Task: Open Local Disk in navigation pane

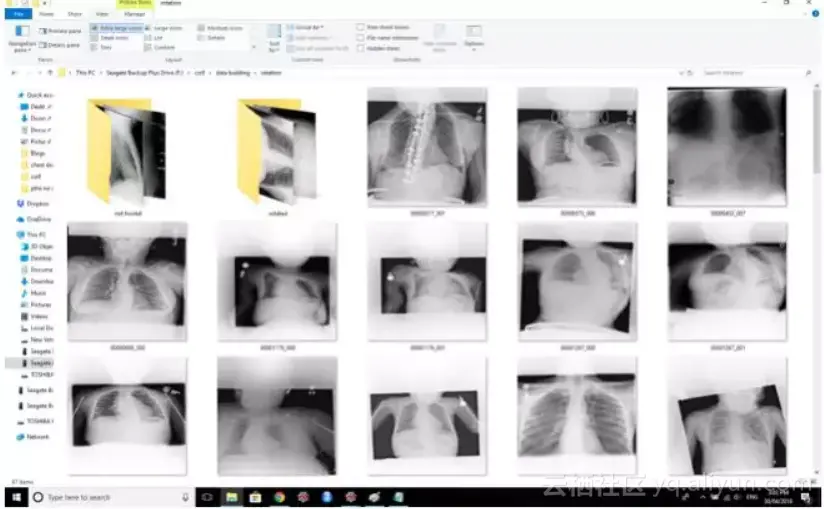Action: point(36,328)
